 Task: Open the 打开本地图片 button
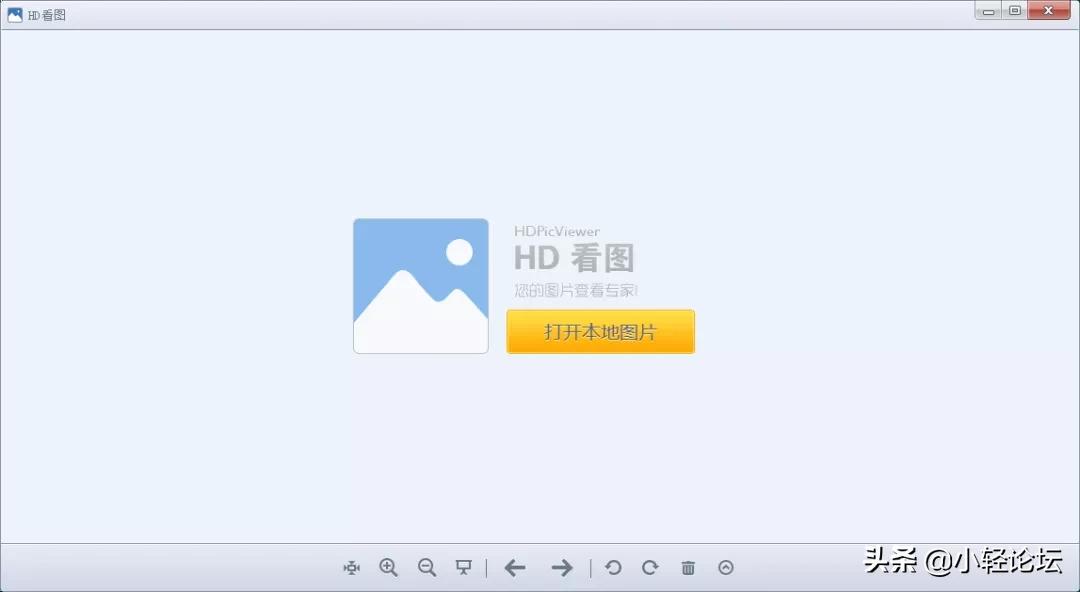pos(600,331)
